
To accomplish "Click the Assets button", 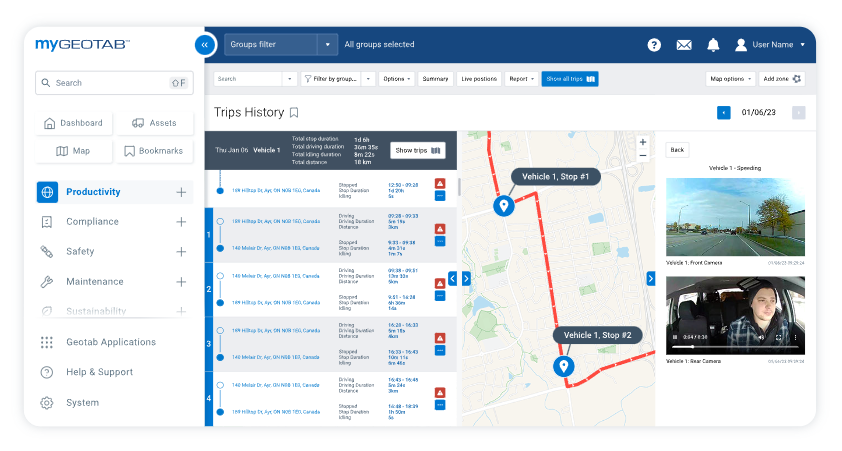I will tap(155, 123).
